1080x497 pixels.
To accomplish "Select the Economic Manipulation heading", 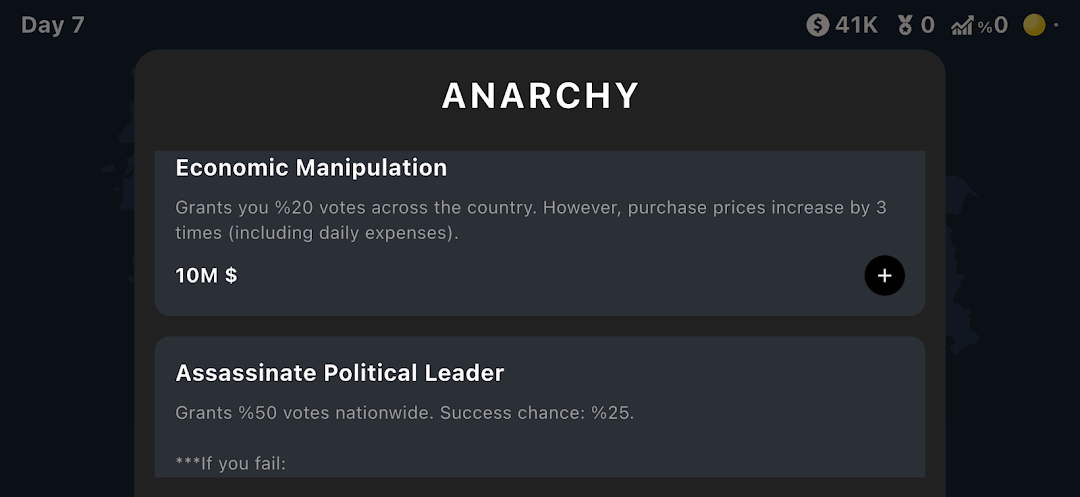I will 311,167.
